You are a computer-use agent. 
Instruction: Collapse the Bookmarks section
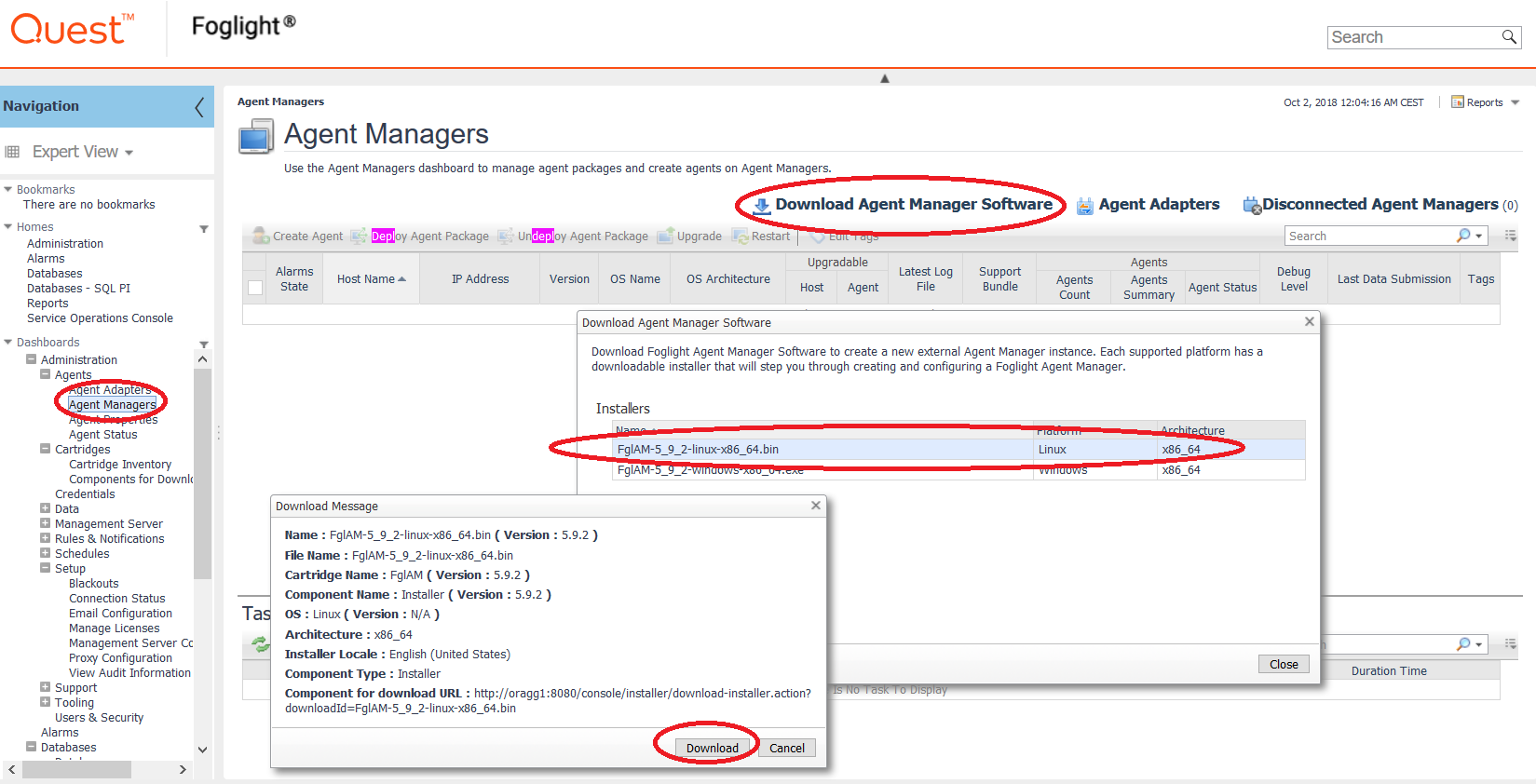[8, 189]
